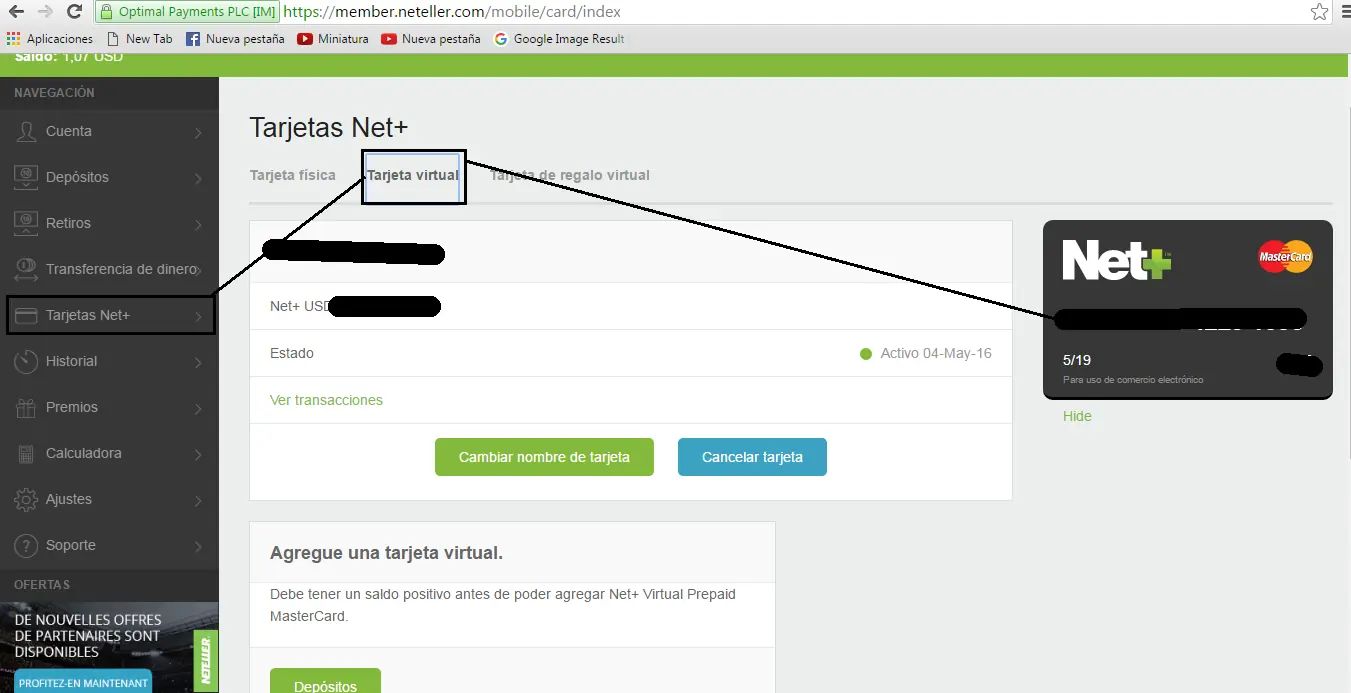Image resolution: width=1351 pixels, height=693 pixels.
Task: Reload the page with refresh icon
Action: (x=74, y=12)
